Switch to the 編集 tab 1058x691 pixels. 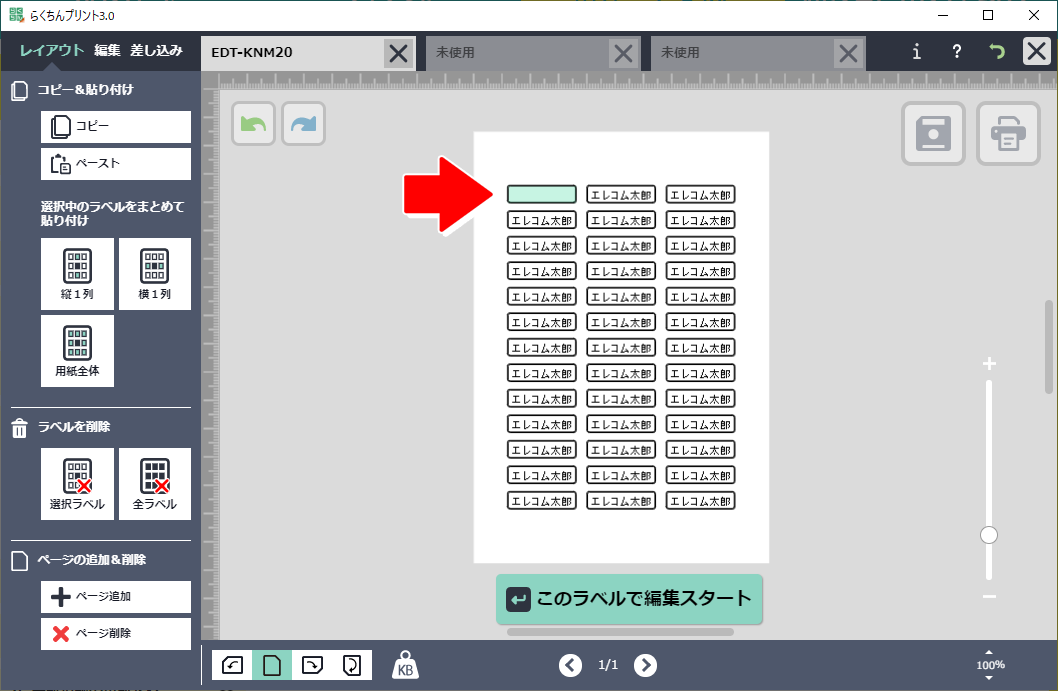click(107, 51)
